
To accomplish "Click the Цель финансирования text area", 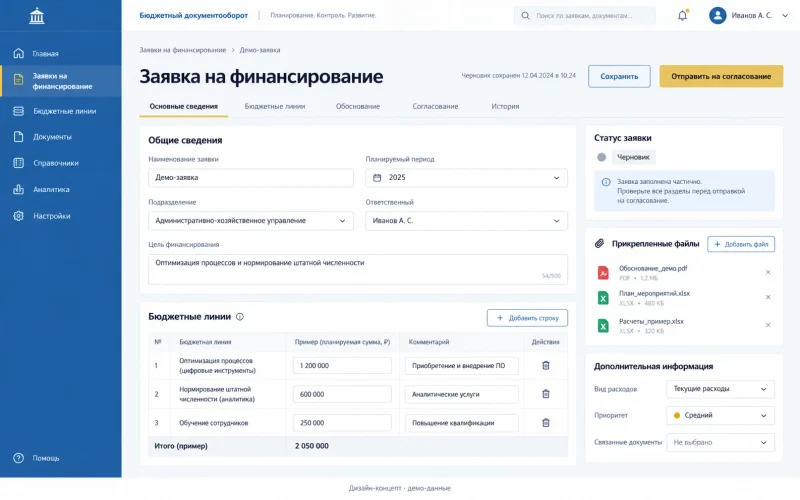I will (358, 269).
